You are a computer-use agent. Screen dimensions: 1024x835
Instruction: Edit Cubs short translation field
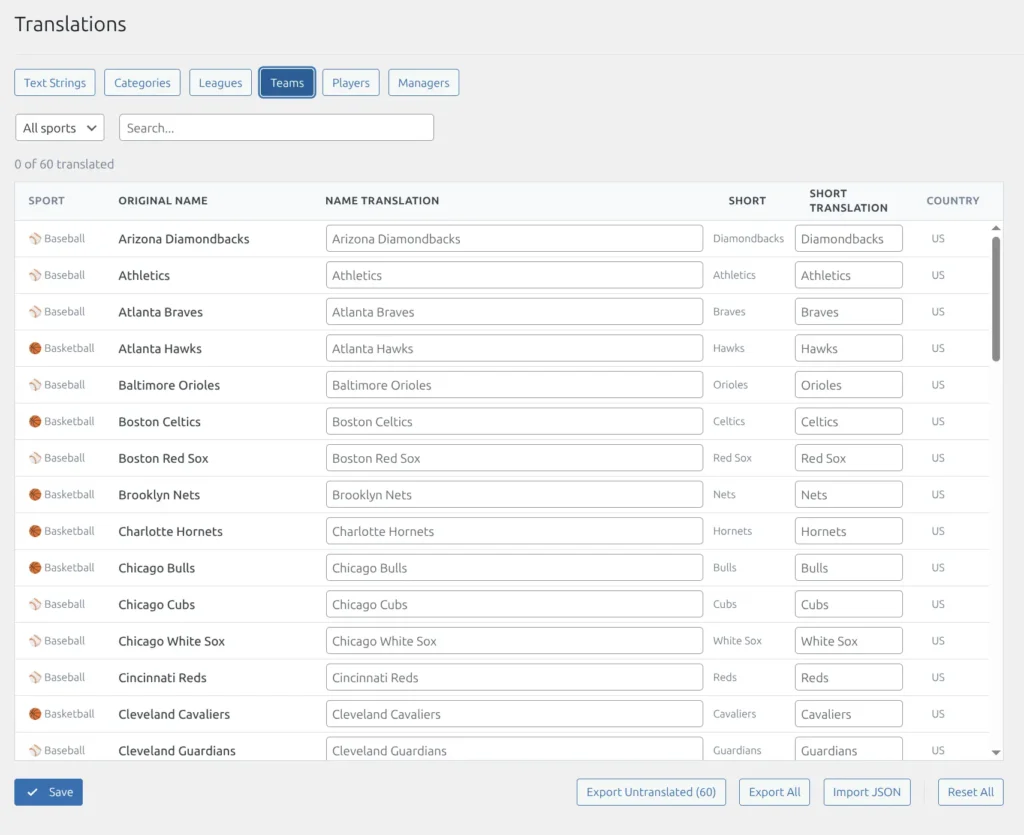click(x=849, y=605)
